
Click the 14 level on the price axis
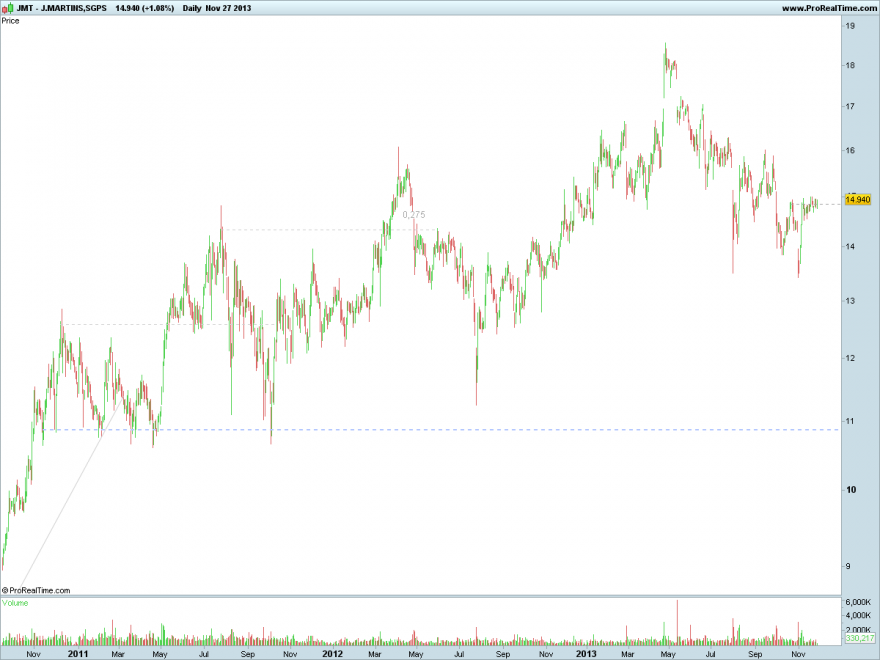(851, 247)
